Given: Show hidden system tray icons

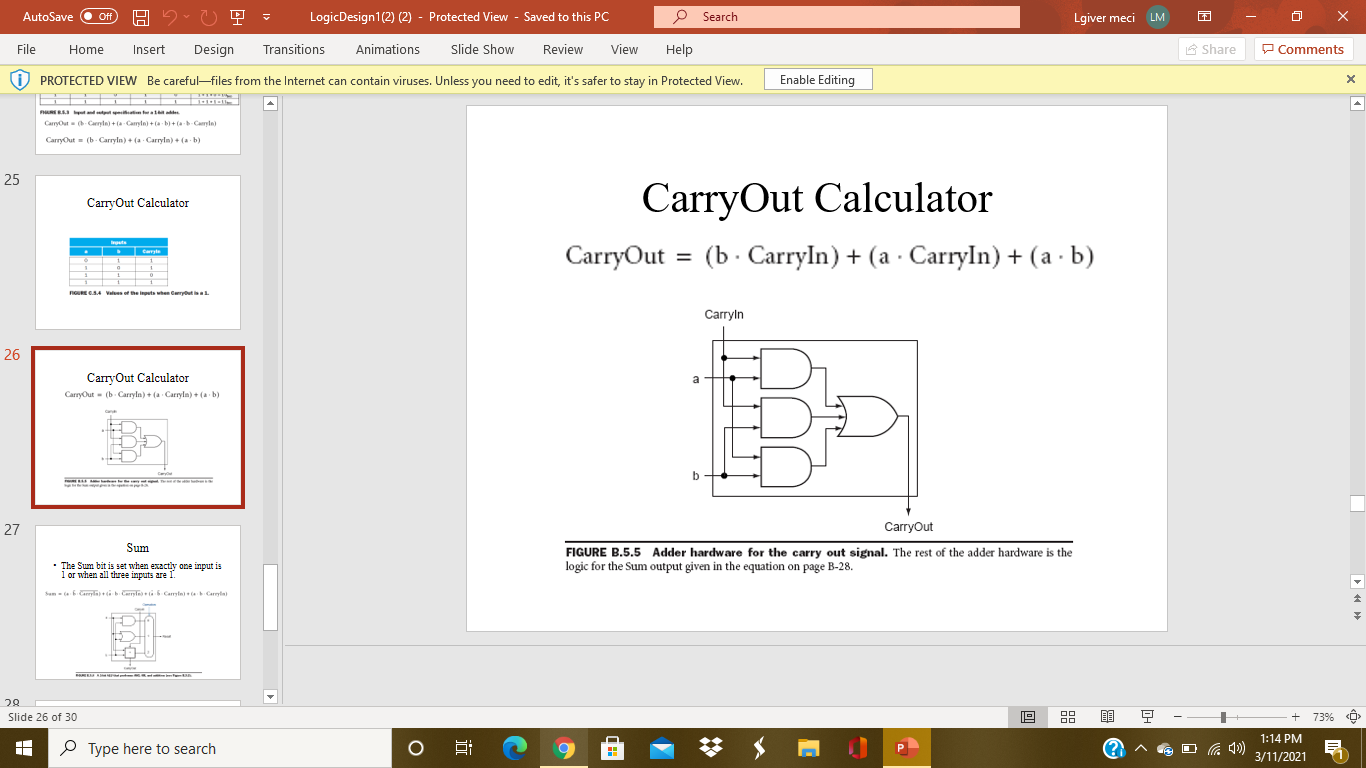Looking at the screenshot, I should coord(1141,749).
